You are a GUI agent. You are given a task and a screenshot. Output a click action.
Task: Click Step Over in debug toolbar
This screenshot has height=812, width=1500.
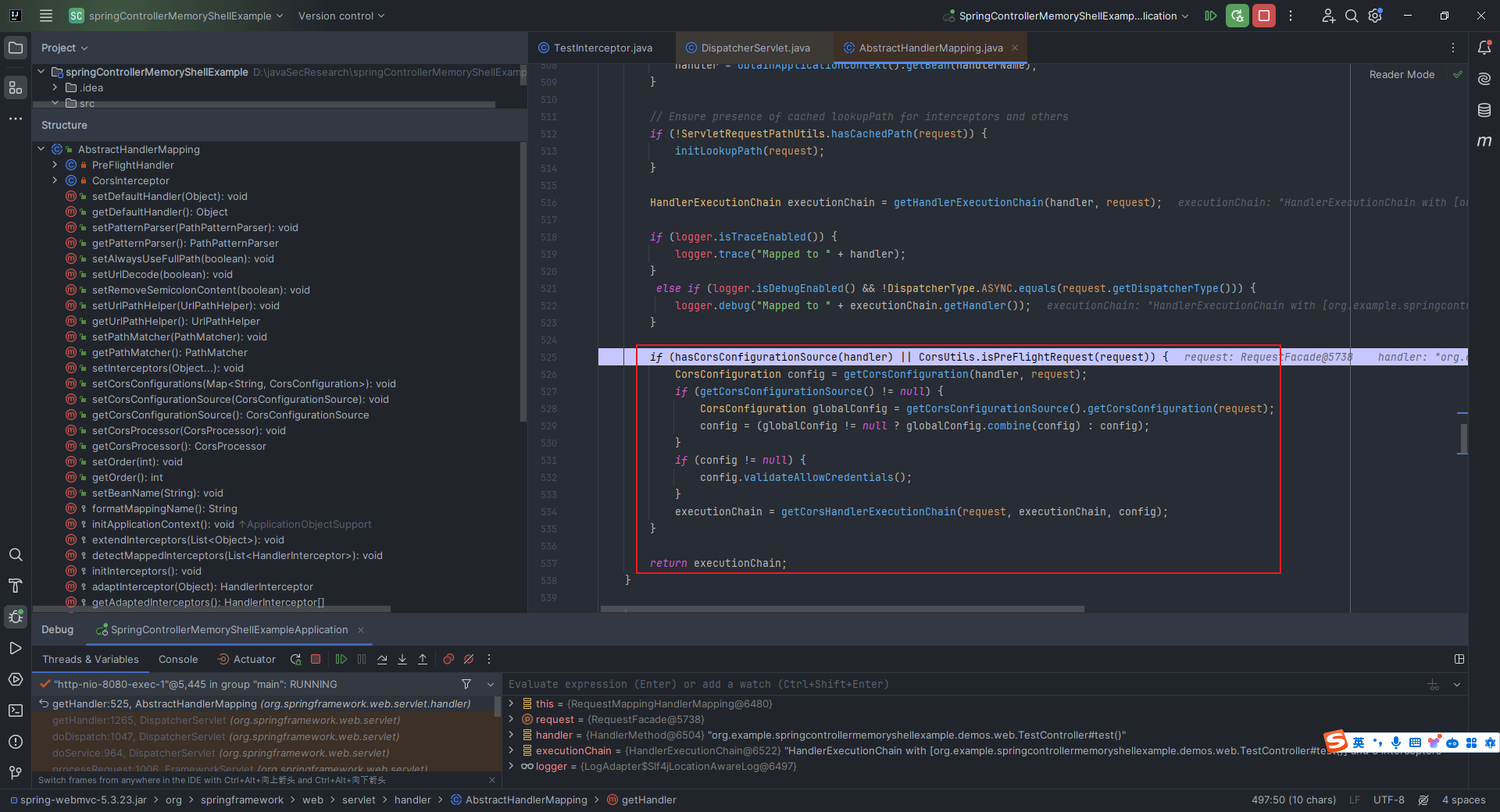pyautogui.click(x=382, y=660)
